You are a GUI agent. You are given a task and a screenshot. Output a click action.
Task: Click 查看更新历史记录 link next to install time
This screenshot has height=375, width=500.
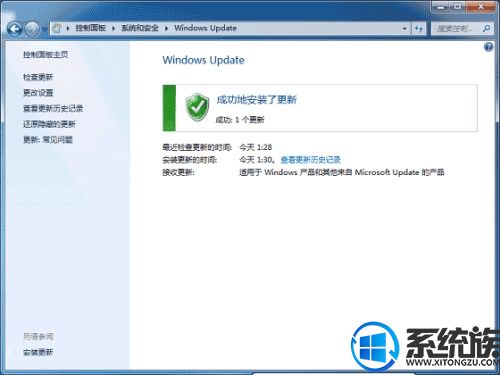pyautogui.click(x=311, y=160)
